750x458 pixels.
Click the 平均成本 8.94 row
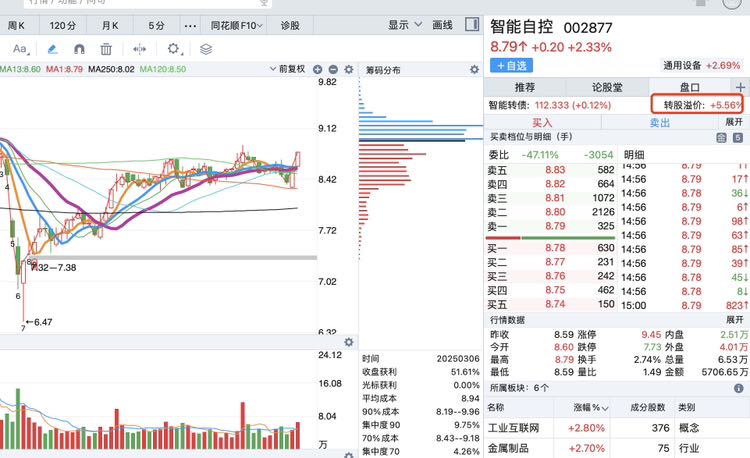(x=420, y=398)
